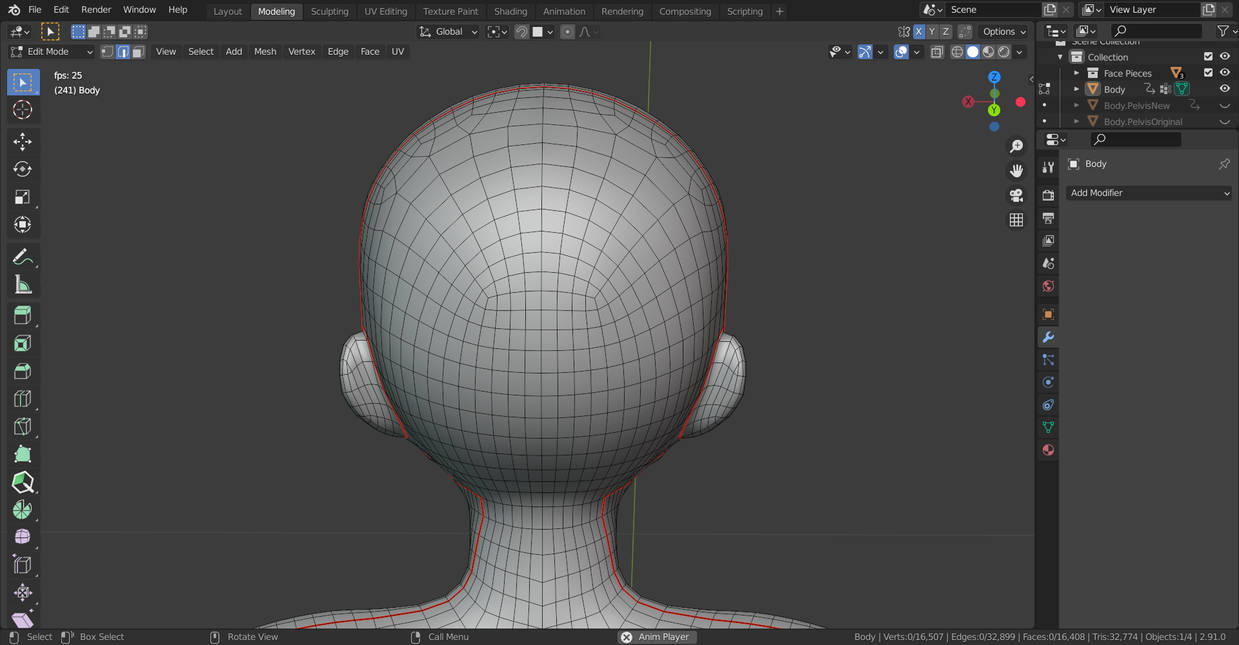Select the Move tool in the left toolbar
The height and width of the screenshot is (645, 1239).
[x=22, y=142]
